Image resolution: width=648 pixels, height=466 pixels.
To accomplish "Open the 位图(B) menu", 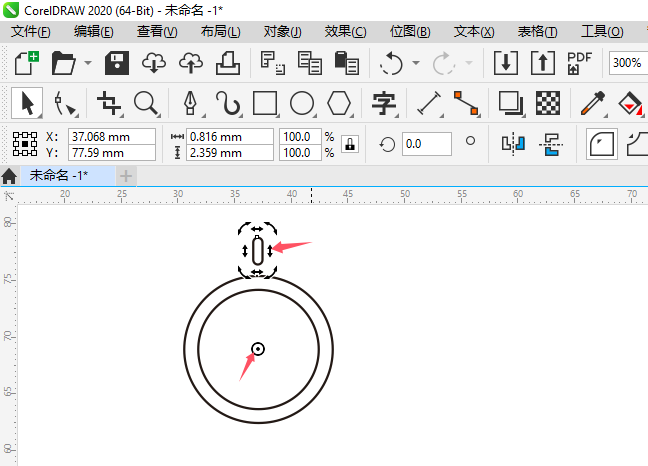I will pos(410,32).
